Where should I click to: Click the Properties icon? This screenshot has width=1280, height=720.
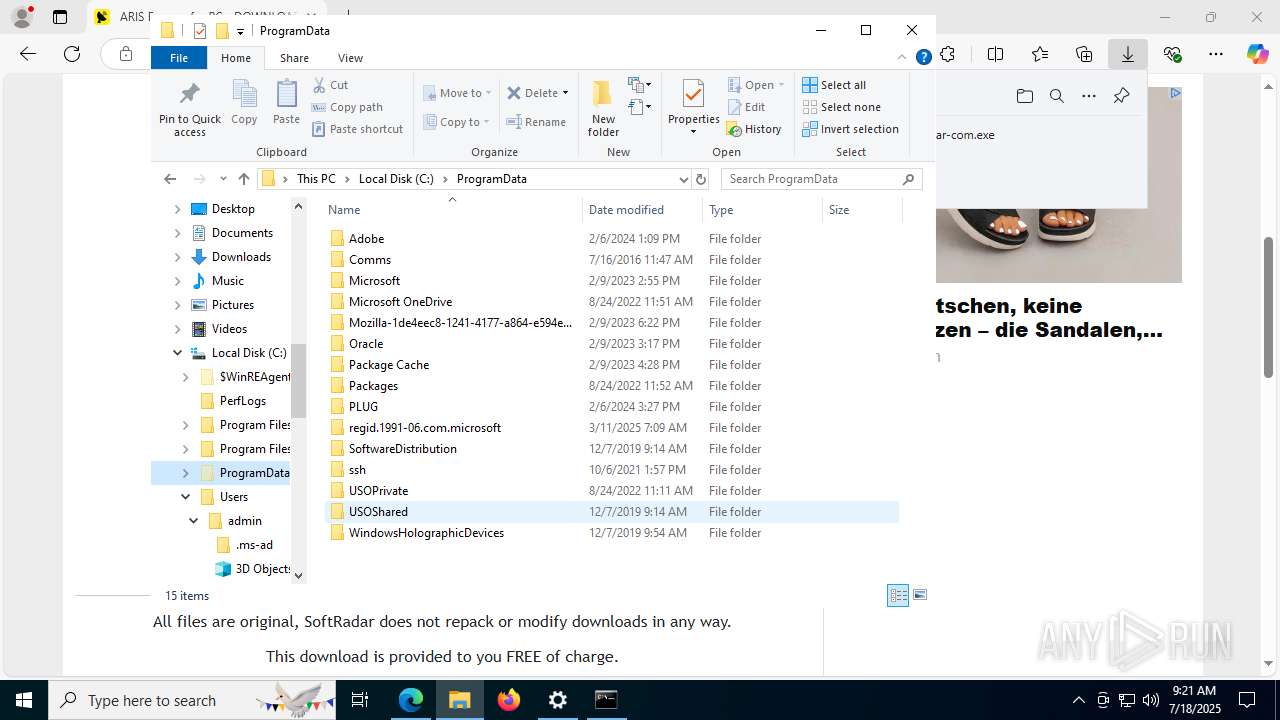693,95
